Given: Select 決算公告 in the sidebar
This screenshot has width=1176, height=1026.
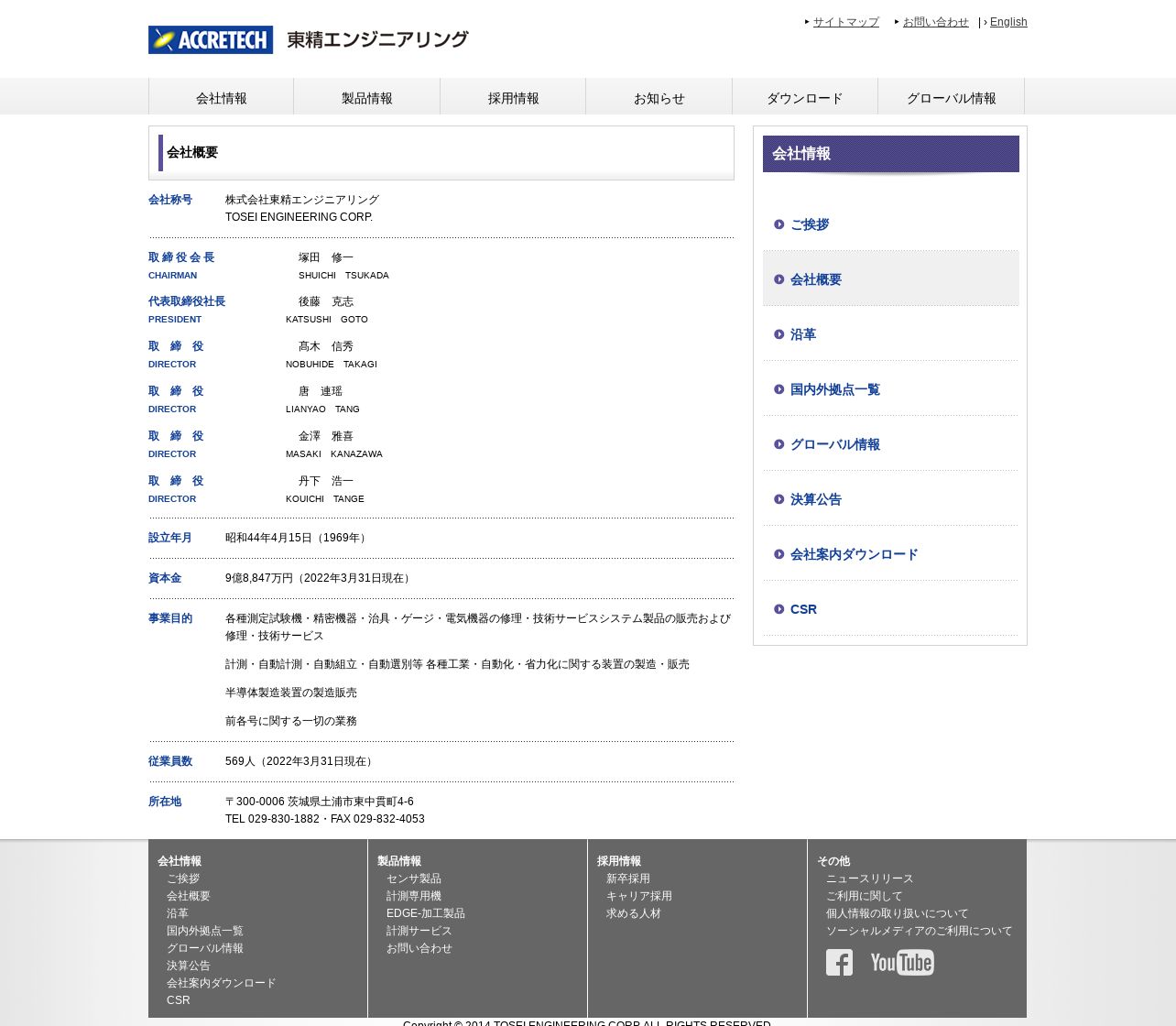Looking at the screenshot, I should pyautogui.click(x=890, y=499).
